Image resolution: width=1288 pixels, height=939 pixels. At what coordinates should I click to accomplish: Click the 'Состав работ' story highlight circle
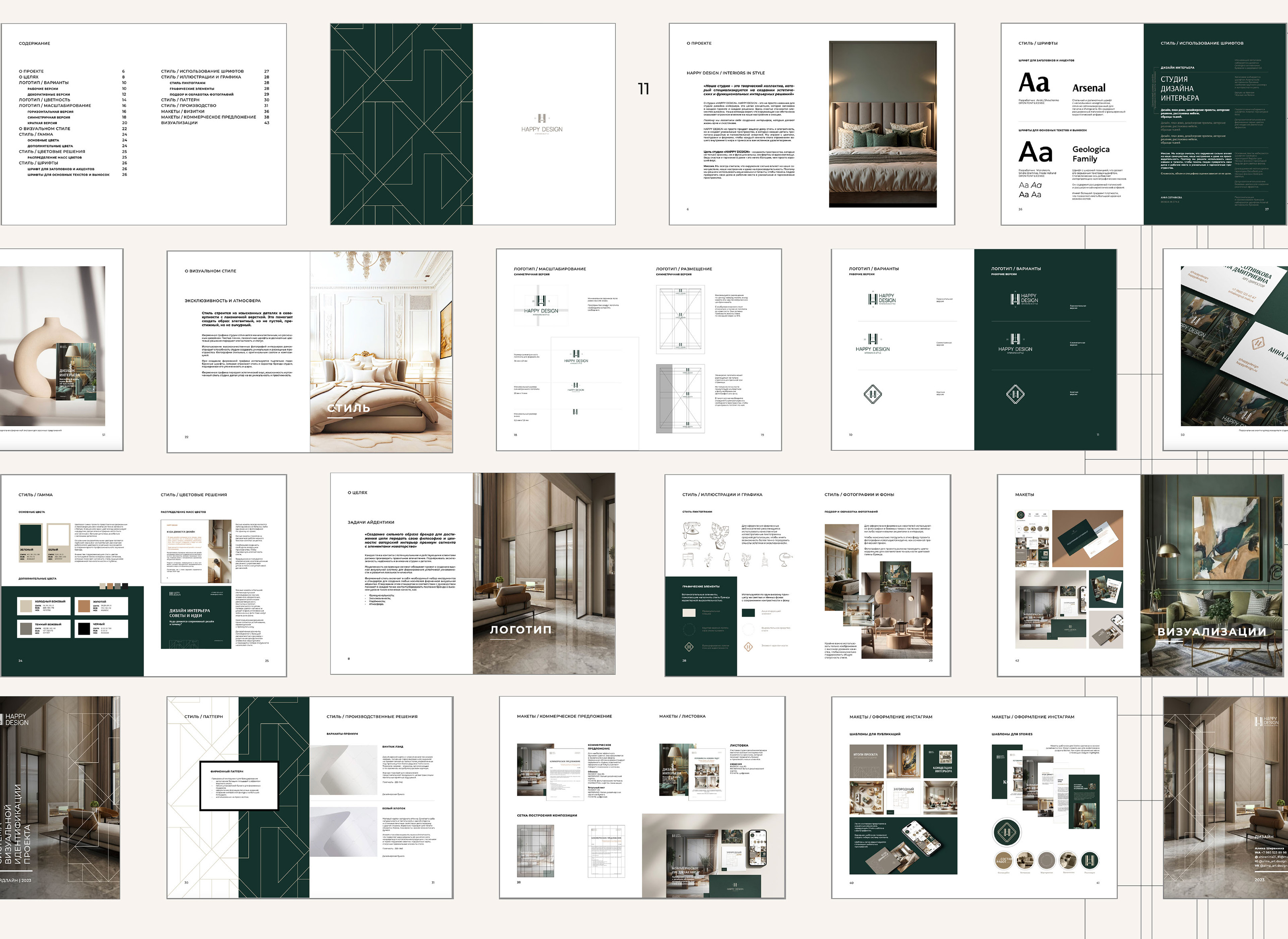click(1003, 861)
